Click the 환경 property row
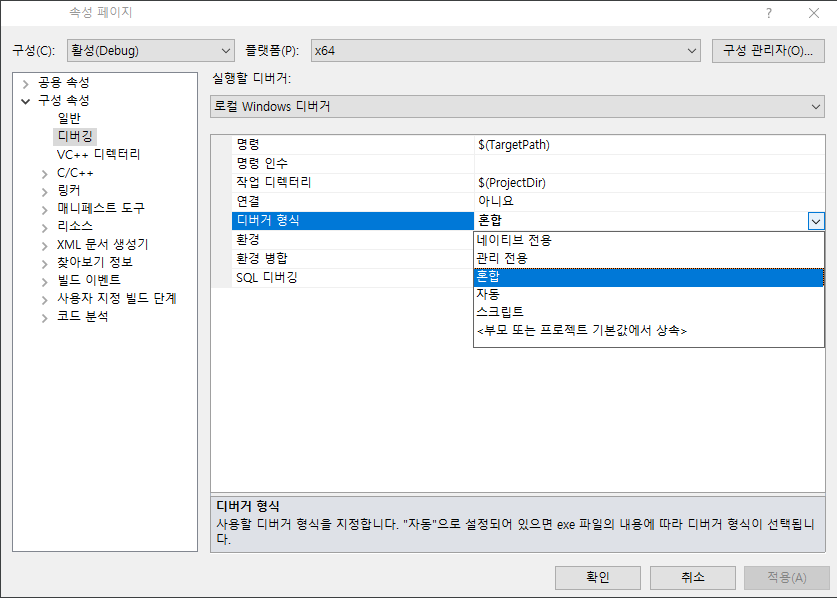This screenshot has height=598, width=837. 353,239
